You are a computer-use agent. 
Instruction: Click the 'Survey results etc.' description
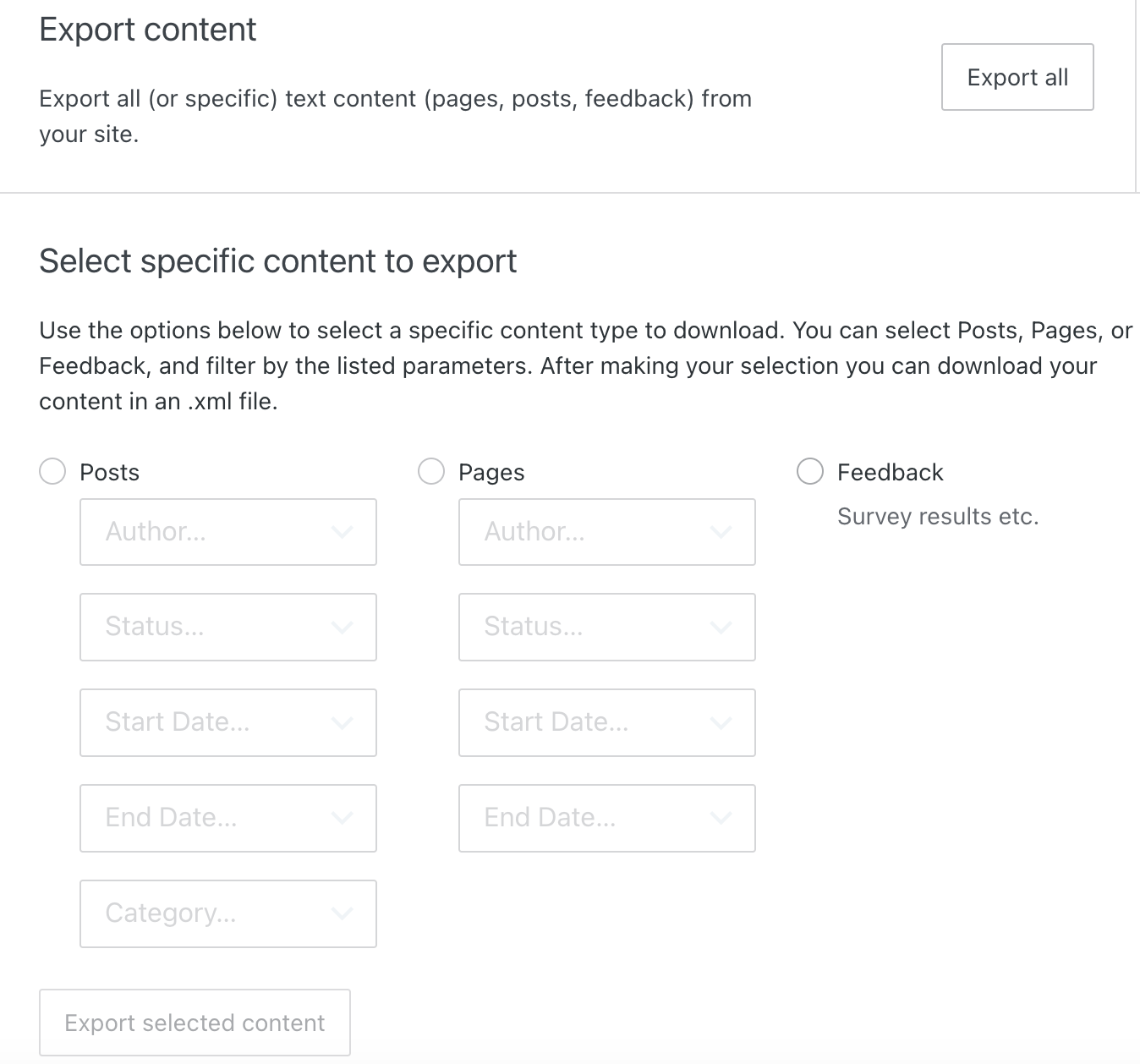[x=937, y=517]
